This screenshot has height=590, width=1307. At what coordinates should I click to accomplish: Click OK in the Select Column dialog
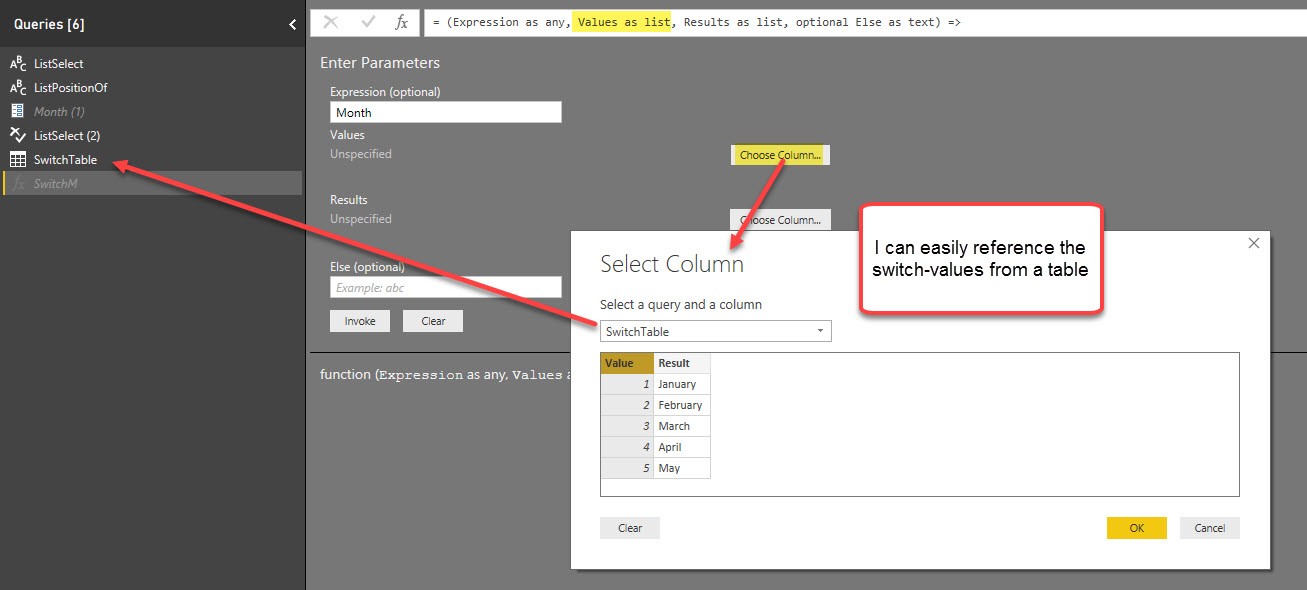tap(1136, 528)
